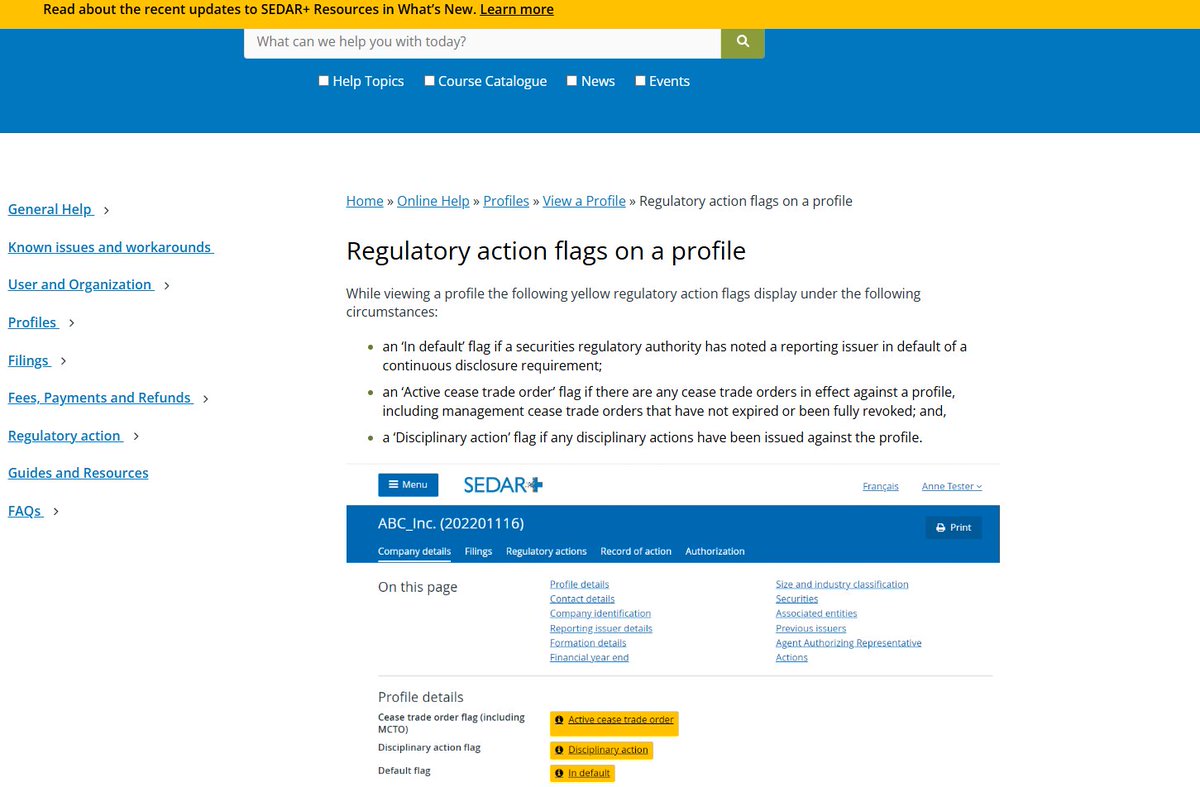Image resolution: width=1200 pixels, height=787 pixels.
Task: Enable the Course Catalogue filter checkbox
Action: 430,81
